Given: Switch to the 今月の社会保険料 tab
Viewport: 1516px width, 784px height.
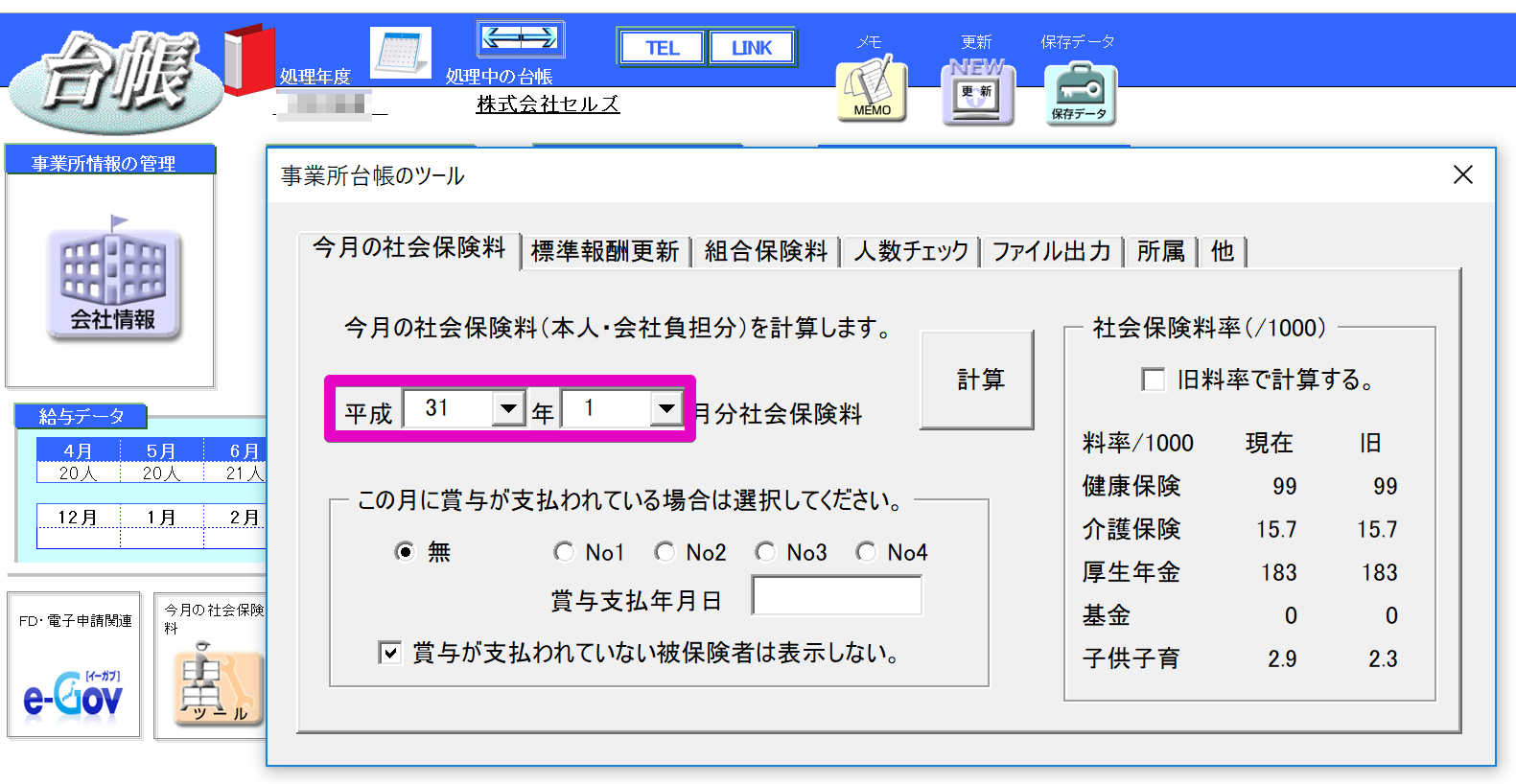Looking at the screenshot, I should click(408, 248).
